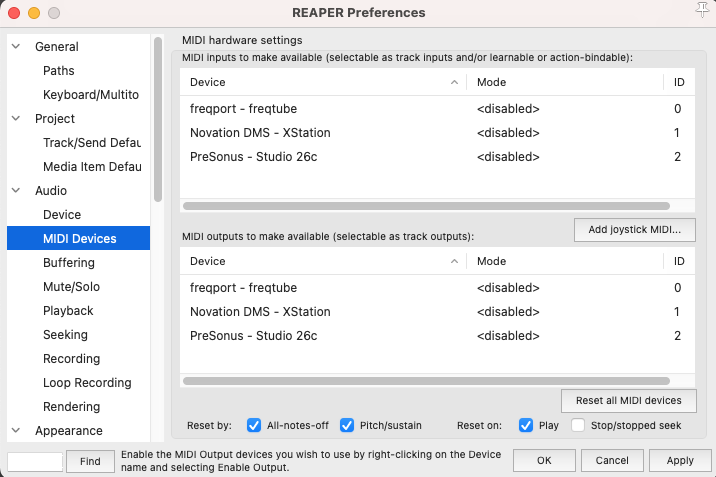Pin the Preferences window with the pushpin icon
Screen dimensions: 716x477
[x=702, y=10]
